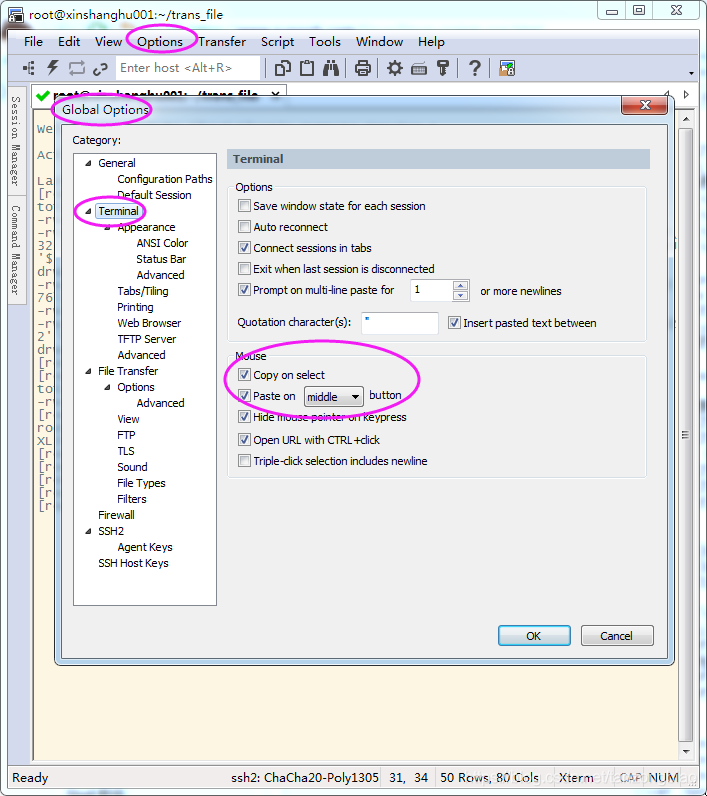Select SSH Host Keys category

click(x=133, y=563)
